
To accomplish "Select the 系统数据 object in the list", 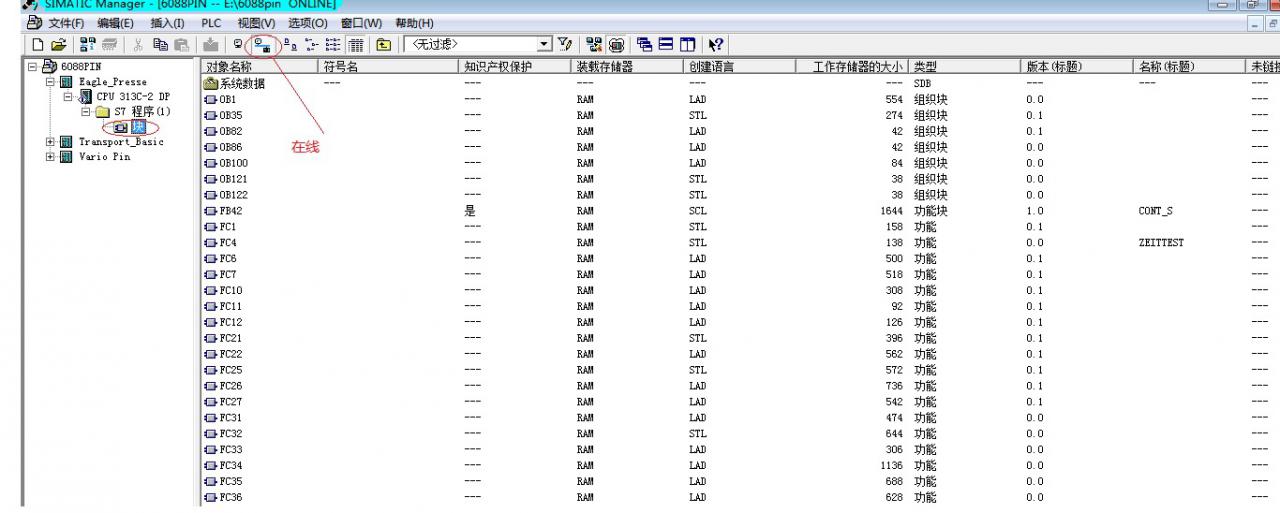I will pos(236,84).
